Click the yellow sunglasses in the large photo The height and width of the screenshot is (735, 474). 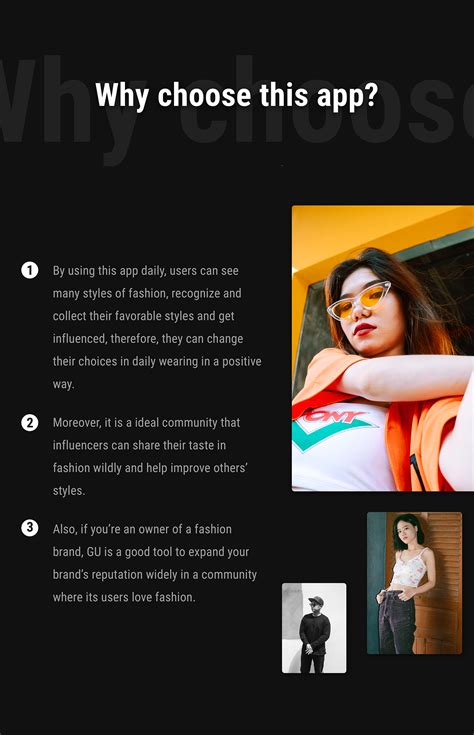point(360,300)
